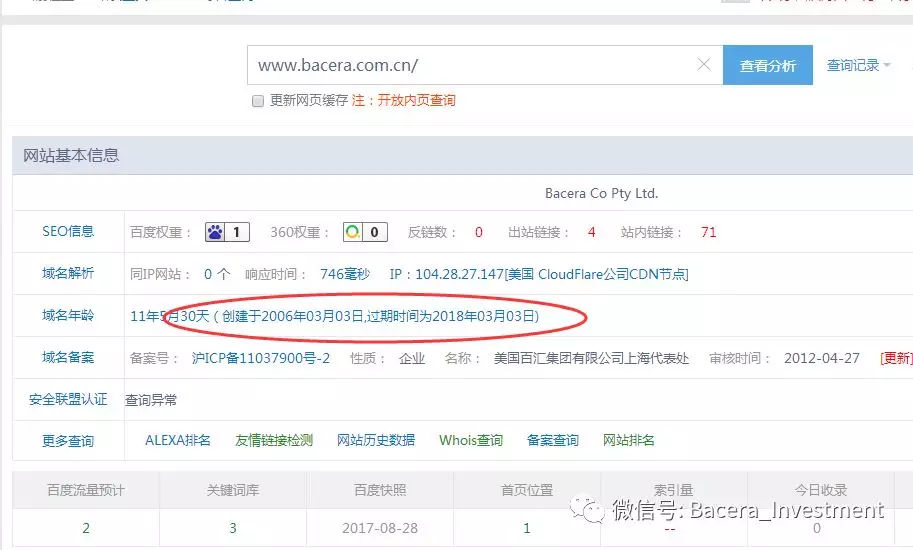Viewport: 913px width, 550px height.
Task: Click the 审核时间 date 2012-04-27
Action: [822, 358]
